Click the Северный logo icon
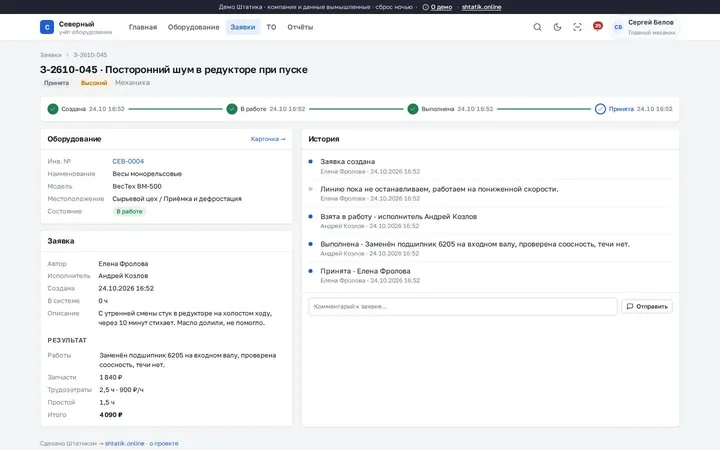This screenshot has height=450, width=720. coord(47,27)
